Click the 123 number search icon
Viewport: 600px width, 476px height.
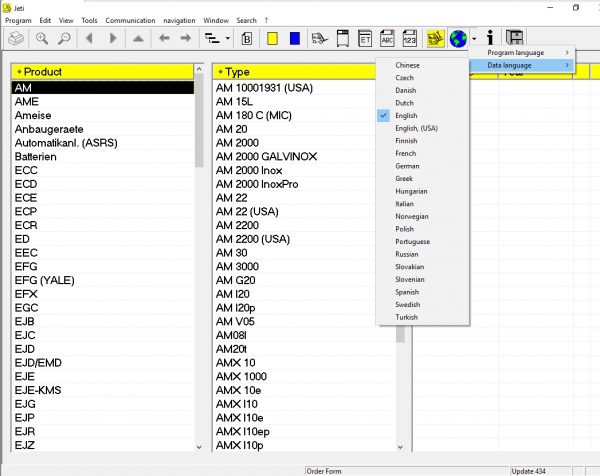[x=410, y=38]
